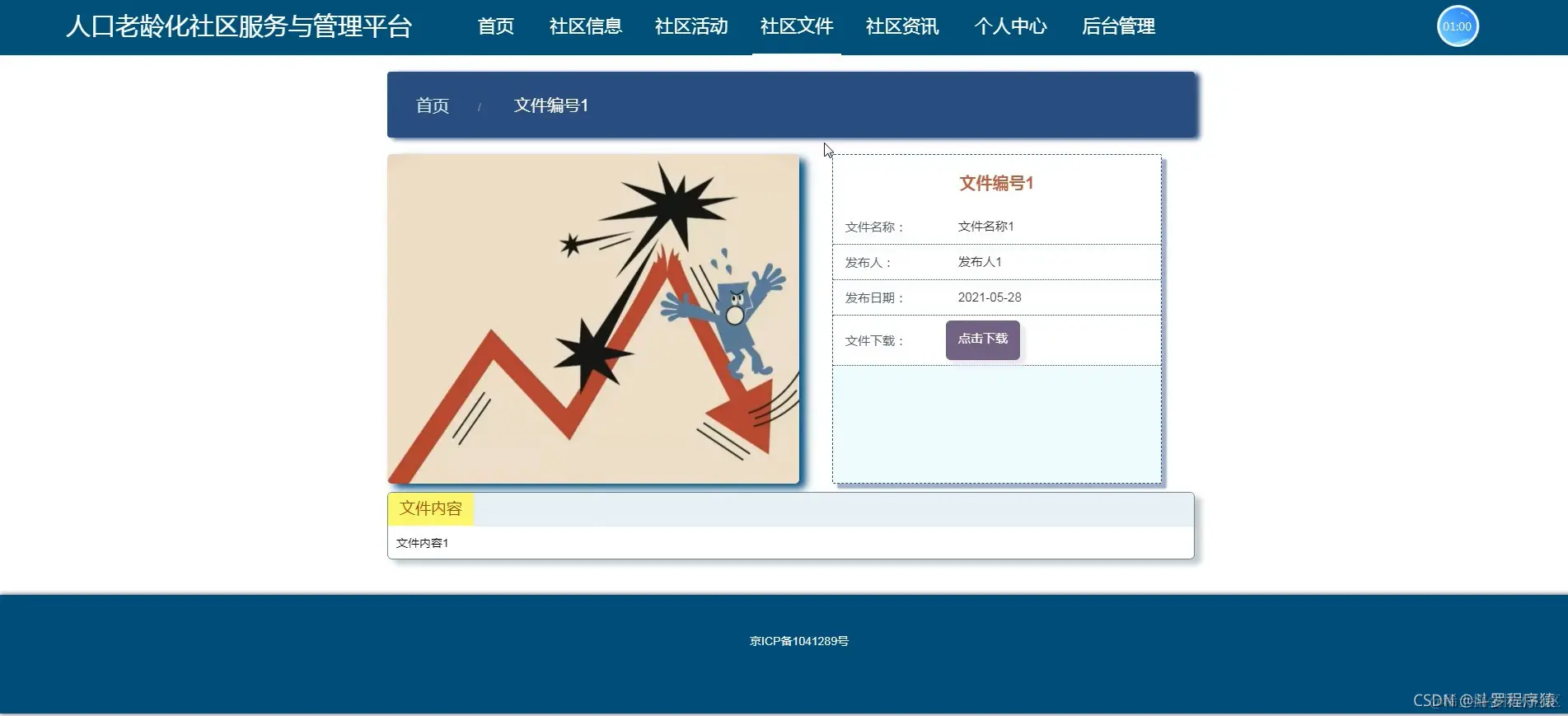Select the 文件内容 tab label

point(431,508)
